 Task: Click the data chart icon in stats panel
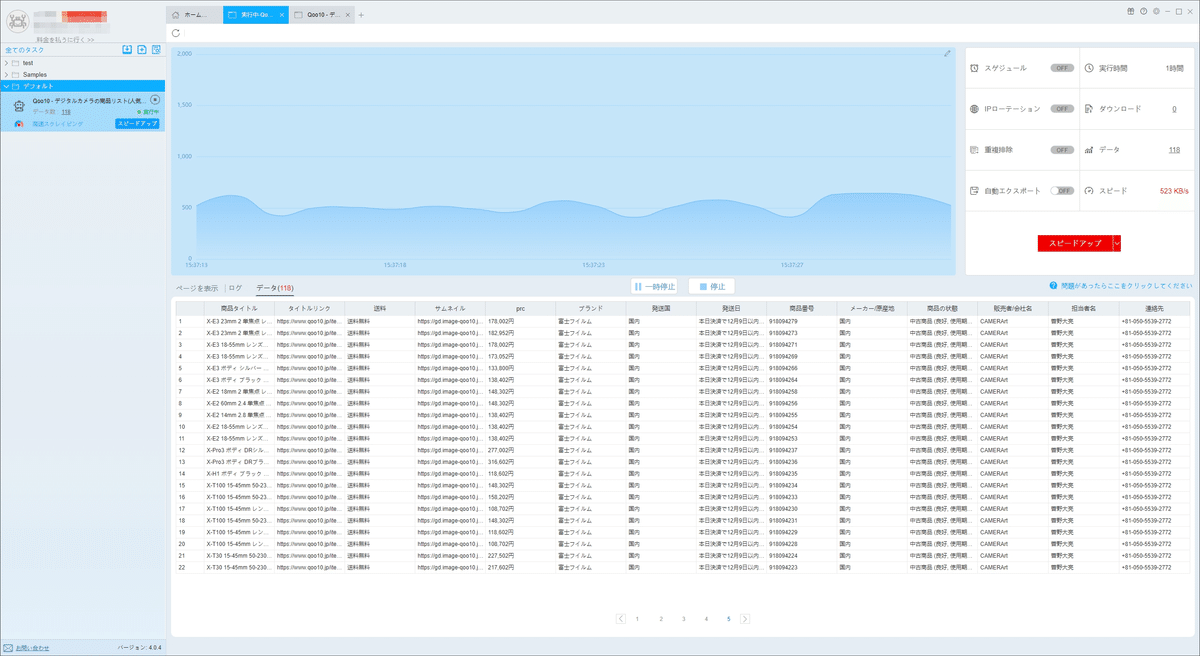pyautogui.click(x=1089, y=149)
